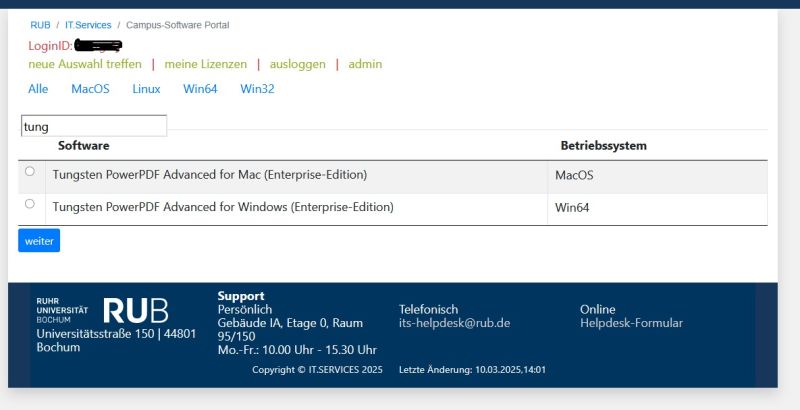800x410 pixels.
Task: Open the Helpdesk-Formular link
Action: click(x=632, y=323)
